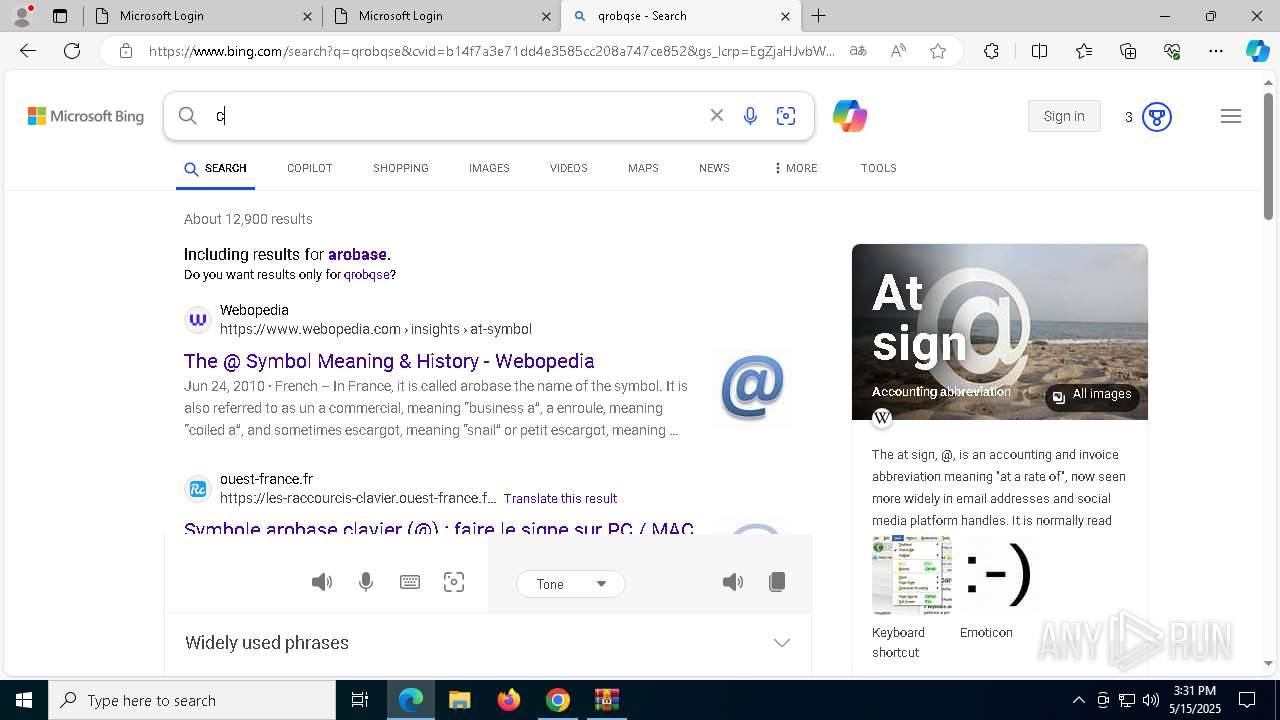Open Split screen icon

pos(1039,51)
